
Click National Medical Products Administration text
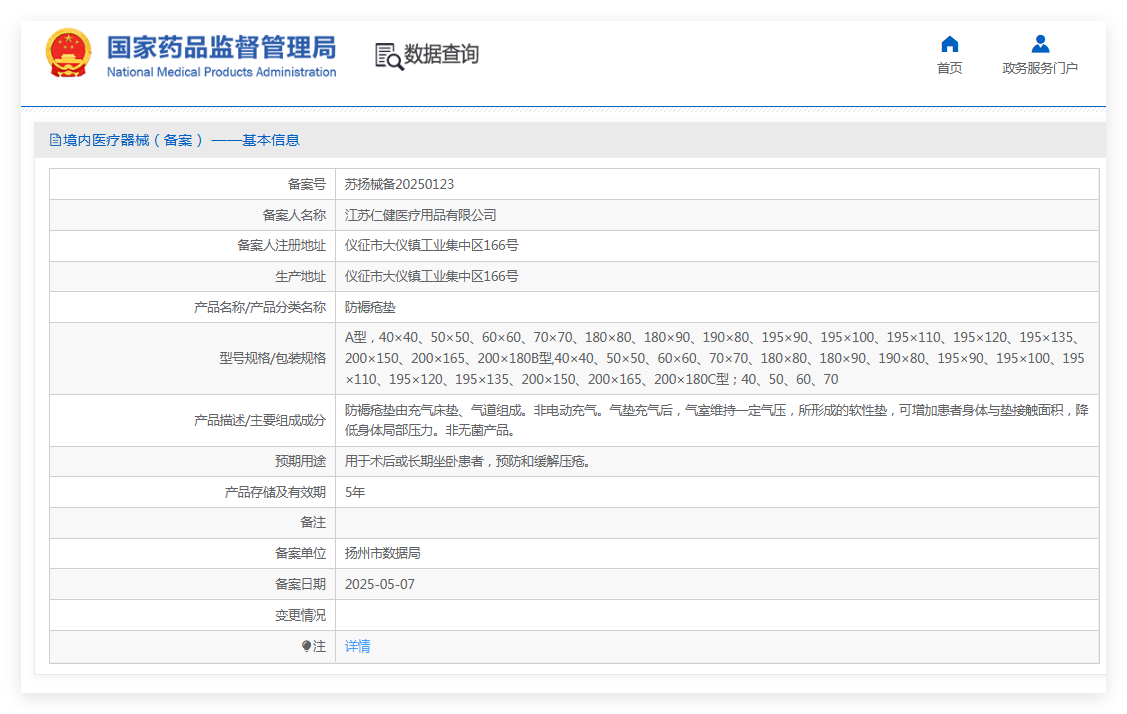point(221,72)
